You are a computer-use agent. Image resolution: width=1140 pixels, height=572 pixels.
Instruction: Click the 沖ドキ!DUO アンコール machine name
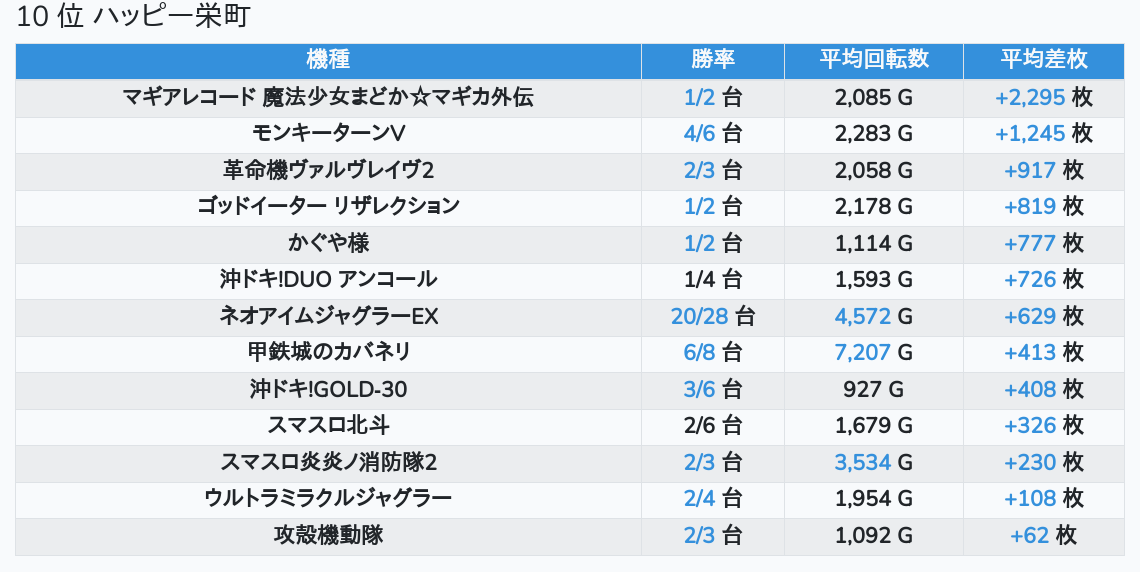point(328,280)
